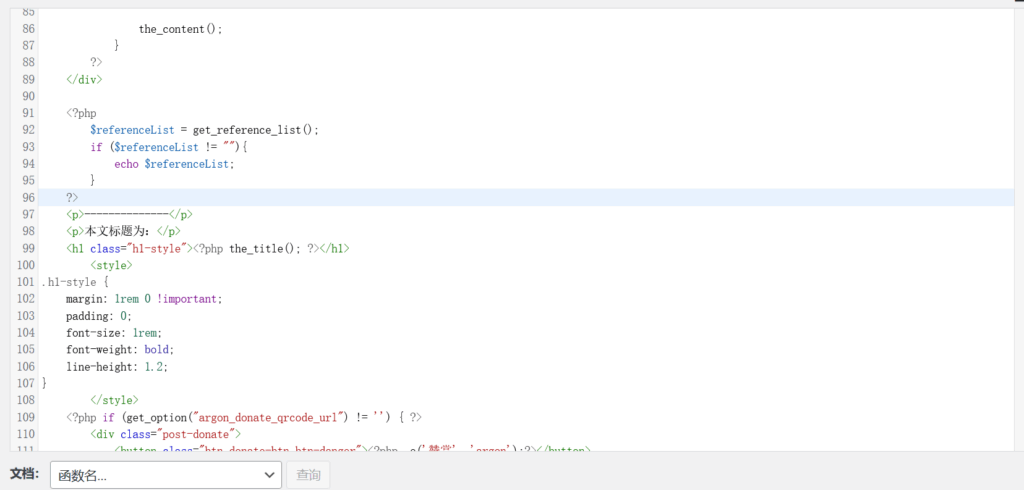
Task: Click the line-height: 1.2; declaration
Action: [117, 367]
